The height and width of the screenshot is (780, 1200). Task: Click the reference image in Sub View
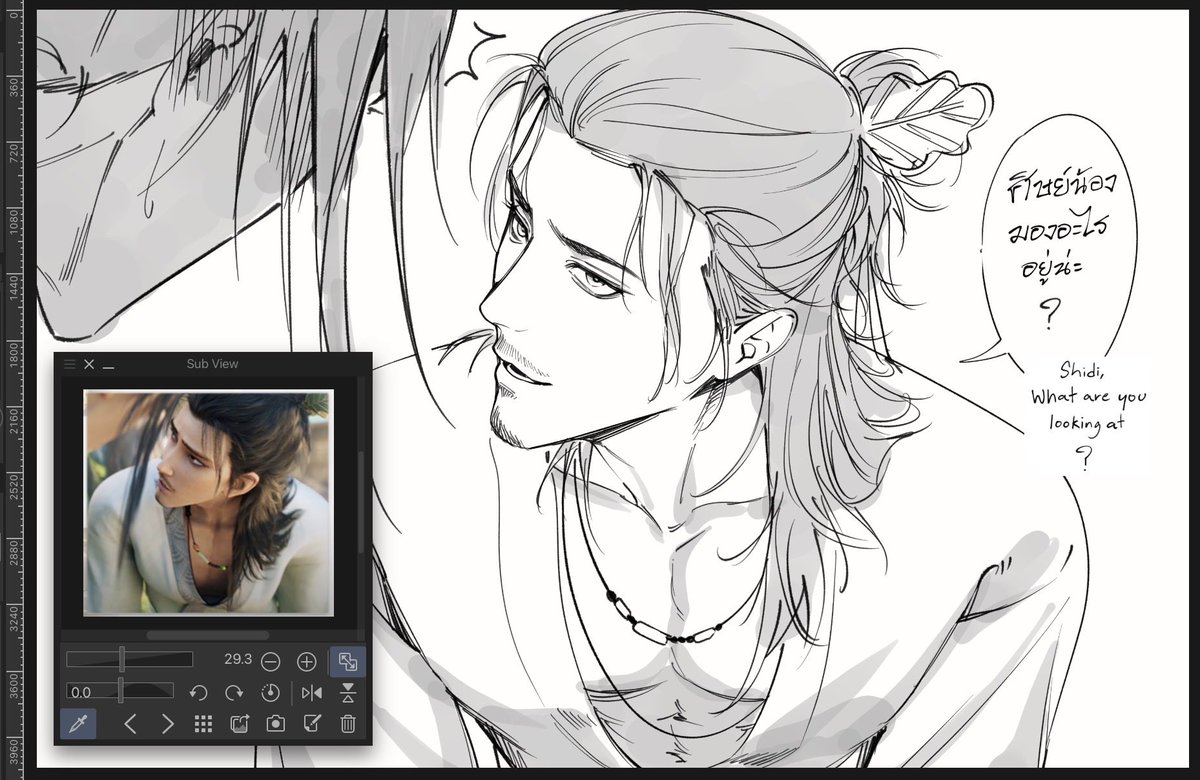208,502
